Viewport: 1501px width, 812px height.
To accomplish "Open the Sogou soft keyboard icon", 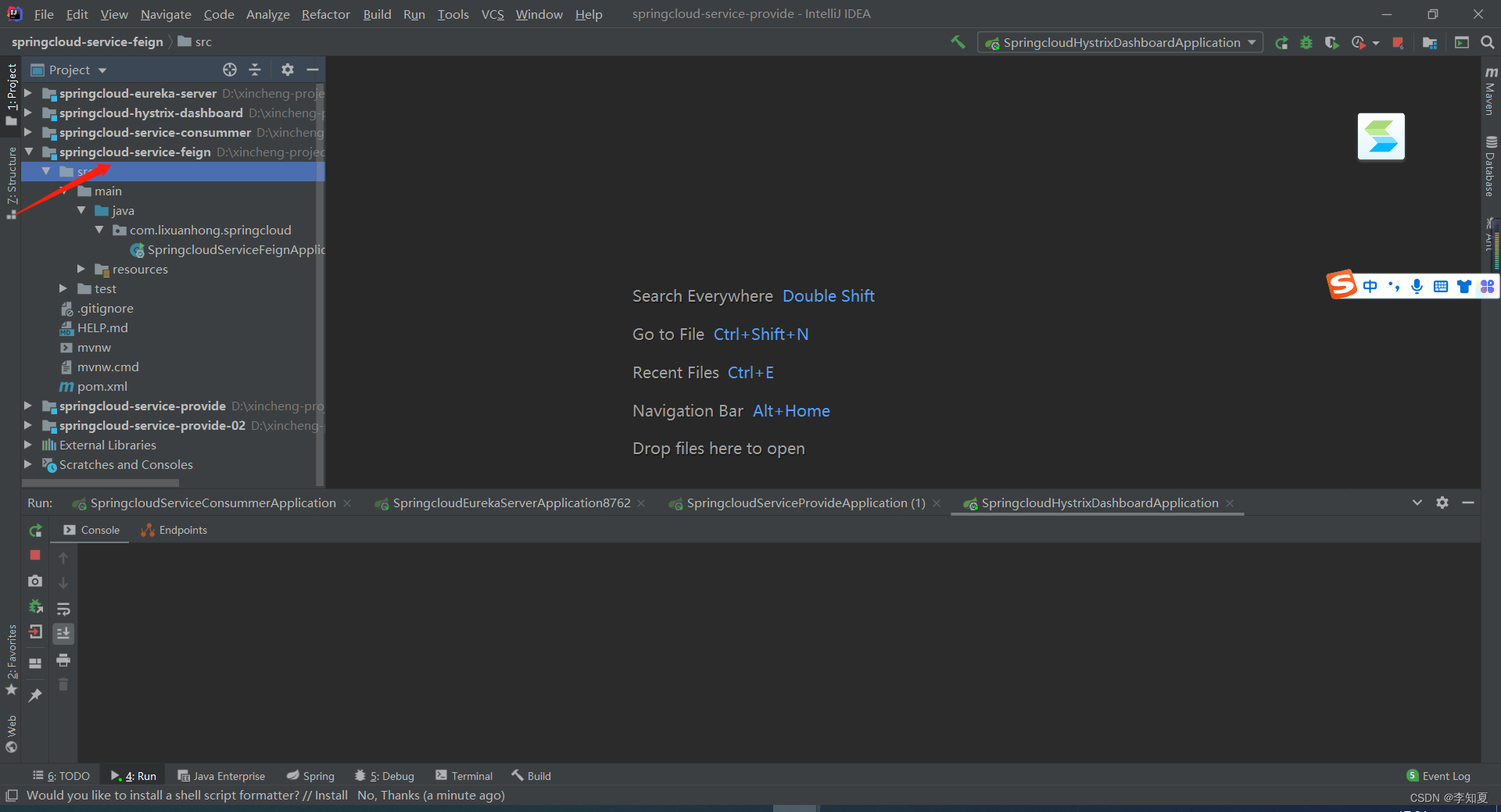I will 1441,287.
